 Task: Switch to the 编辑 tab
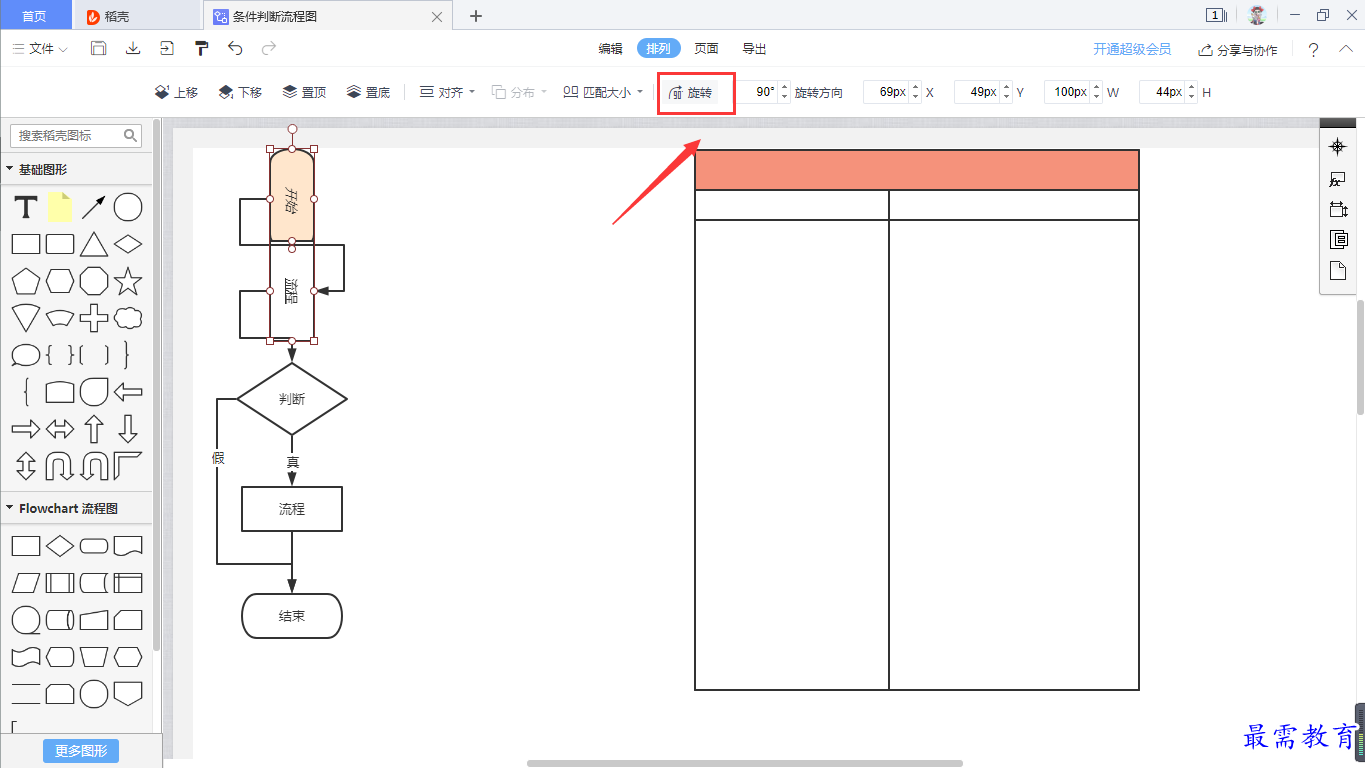tap(611, 49)
